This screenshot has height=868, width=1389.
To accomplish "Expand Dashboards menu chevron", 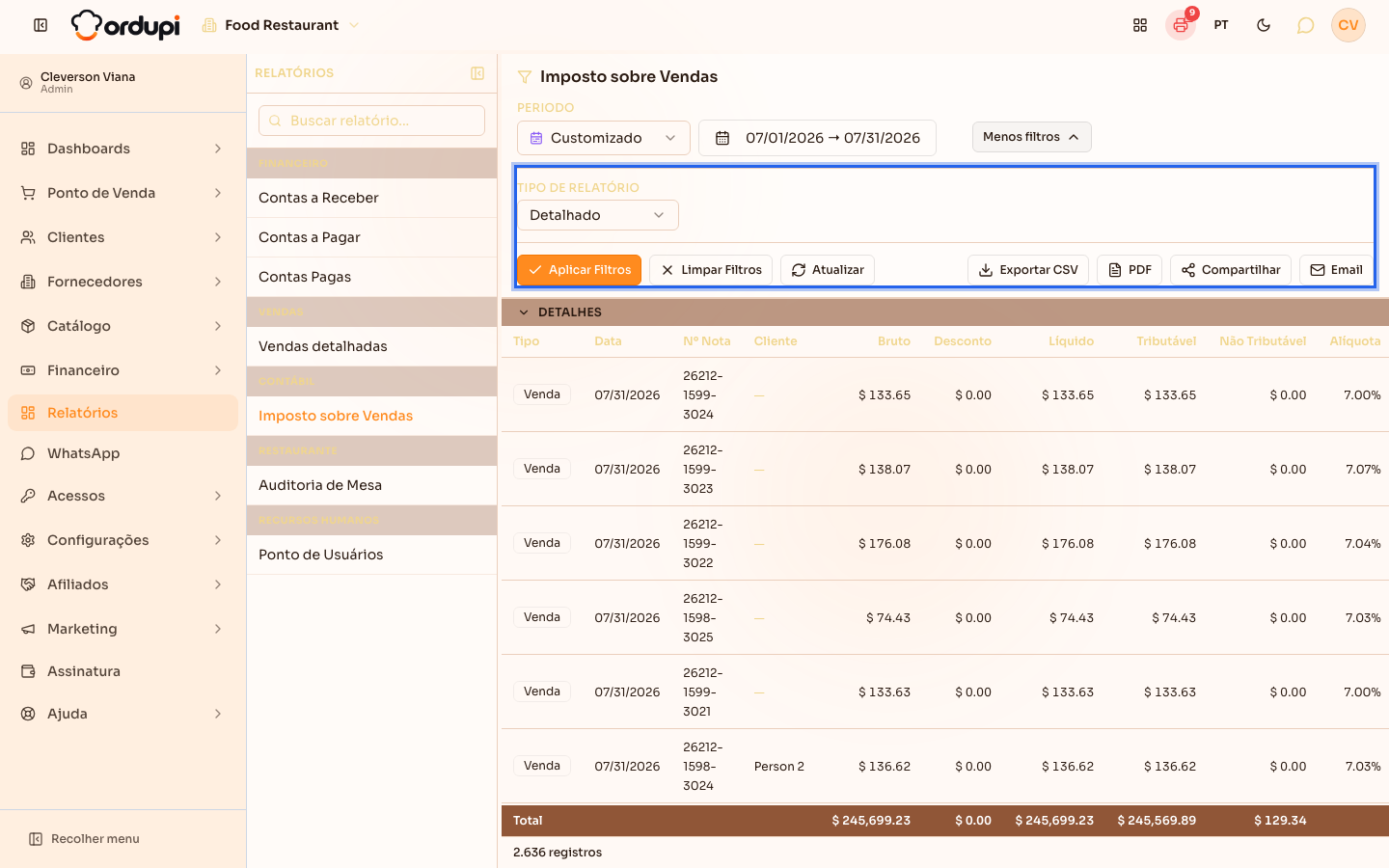I will 218,149.
